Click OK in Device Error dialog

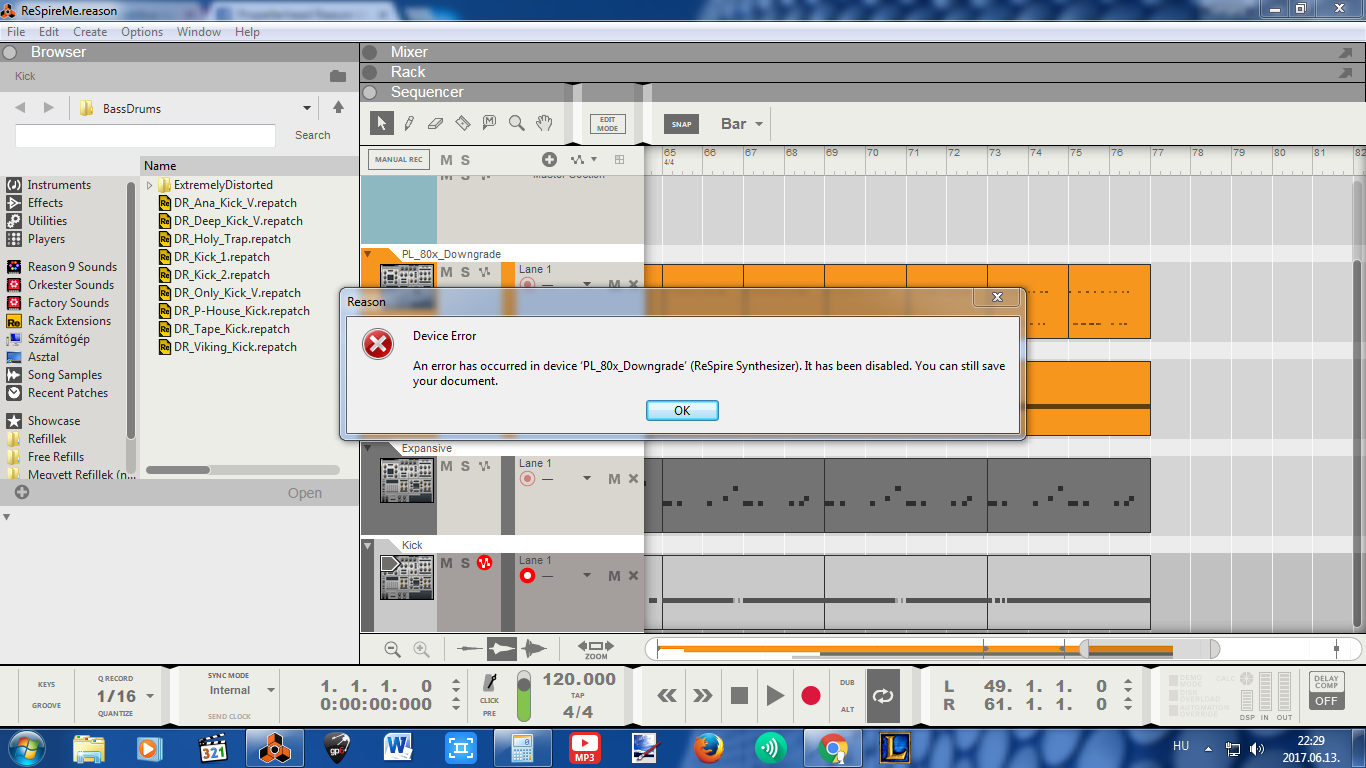coord(682,411)
